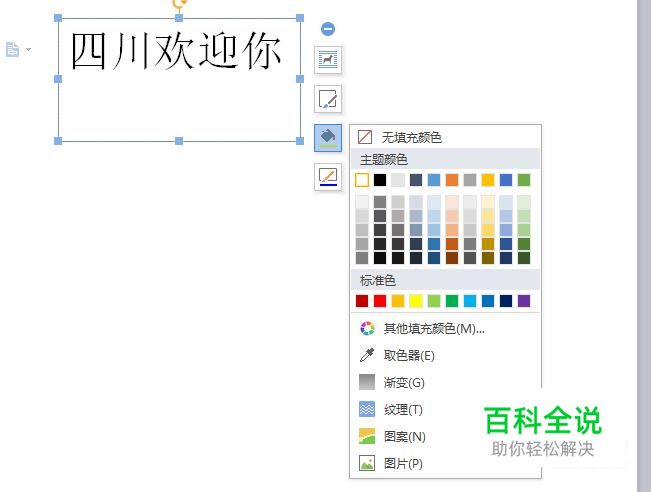The image size is (651, 492).
Task: Pick dark slate blue theme swatch
Action: pos(416,180)
